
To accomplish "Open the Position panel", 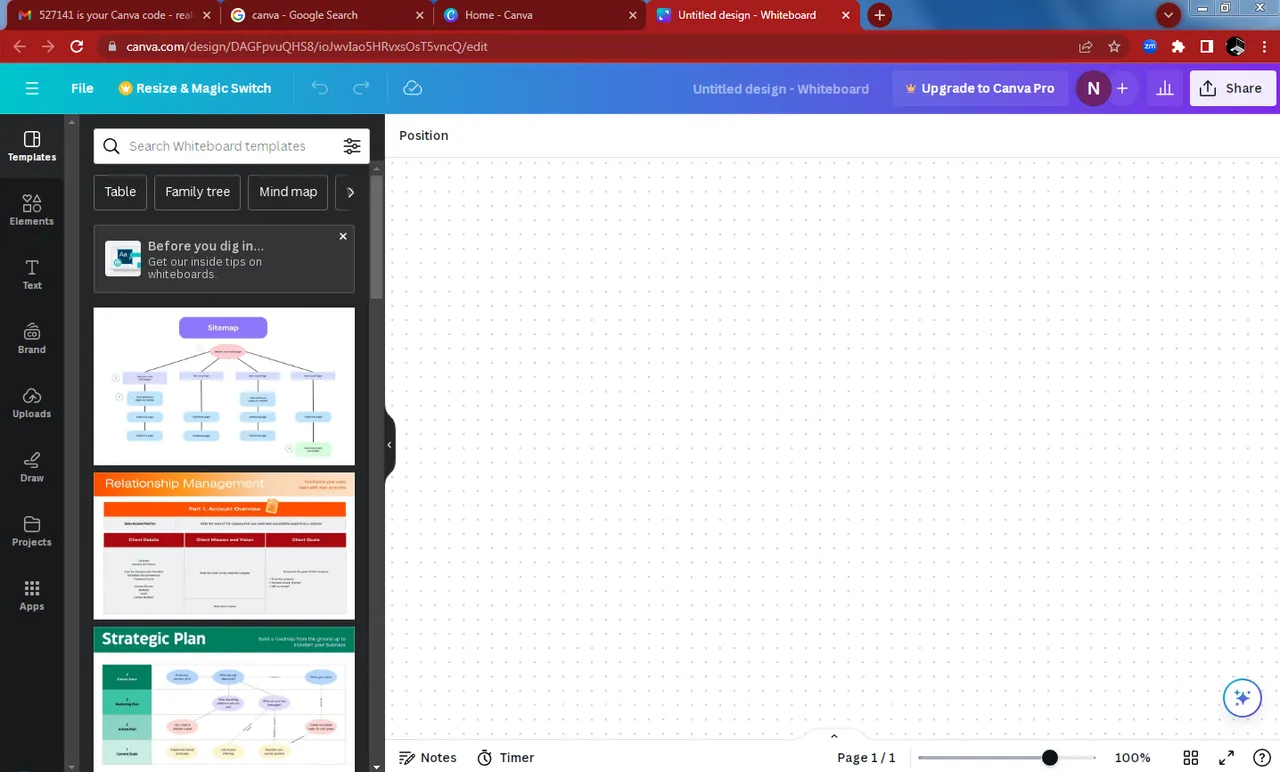I will pyautogui.click(x=424, y=135).
